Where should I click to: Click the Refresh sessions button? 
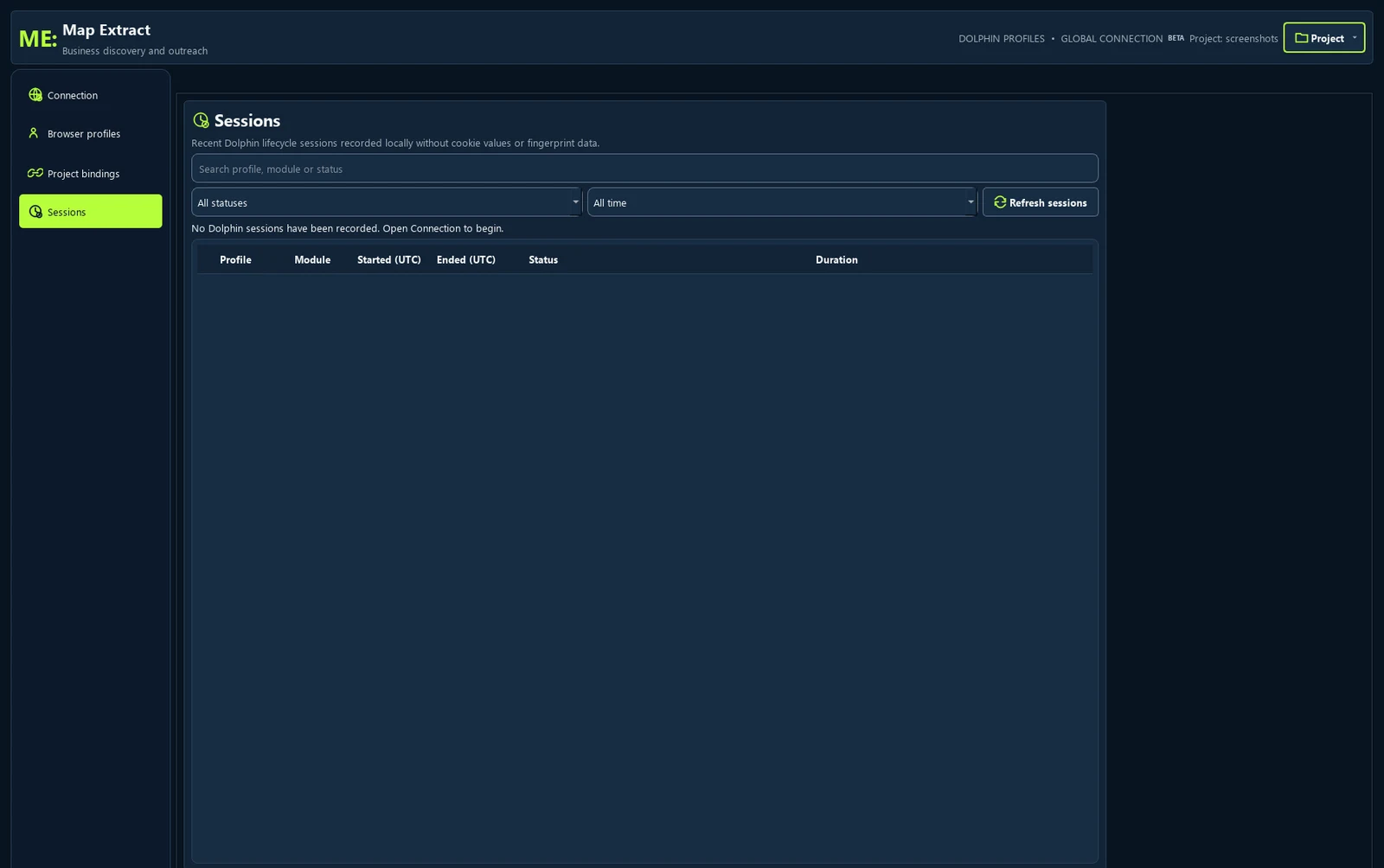[1041, 202]
